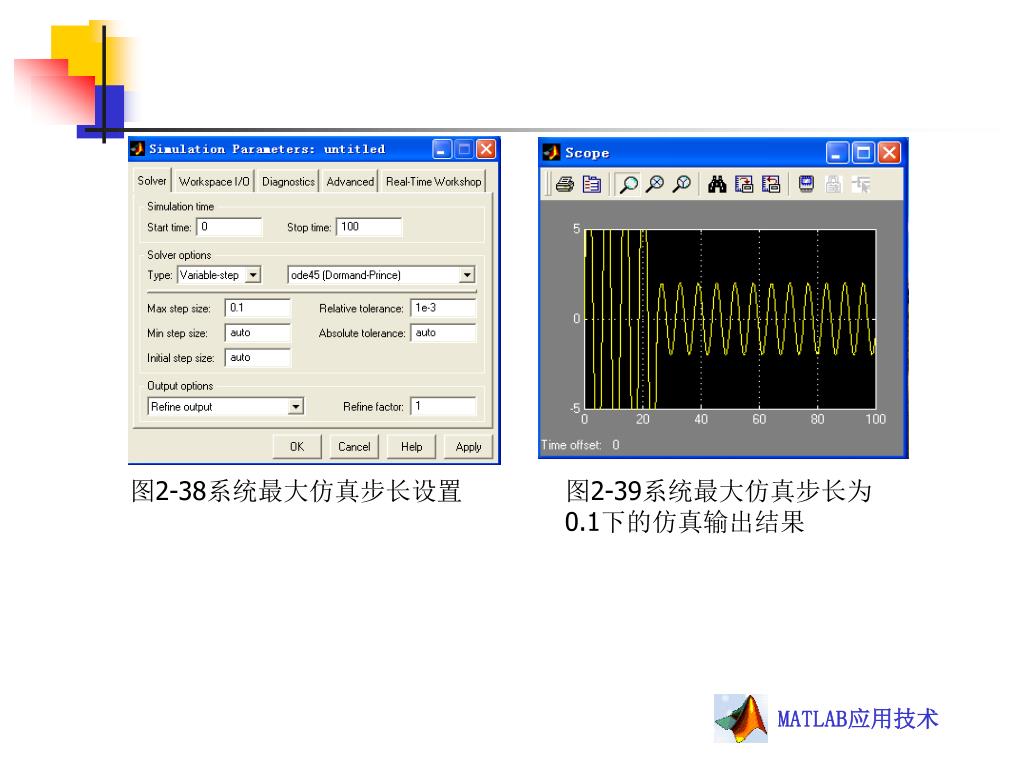
Task: Close the Simulation Parameters dialog
Action: pyautogui.click(x=486, y=150)
